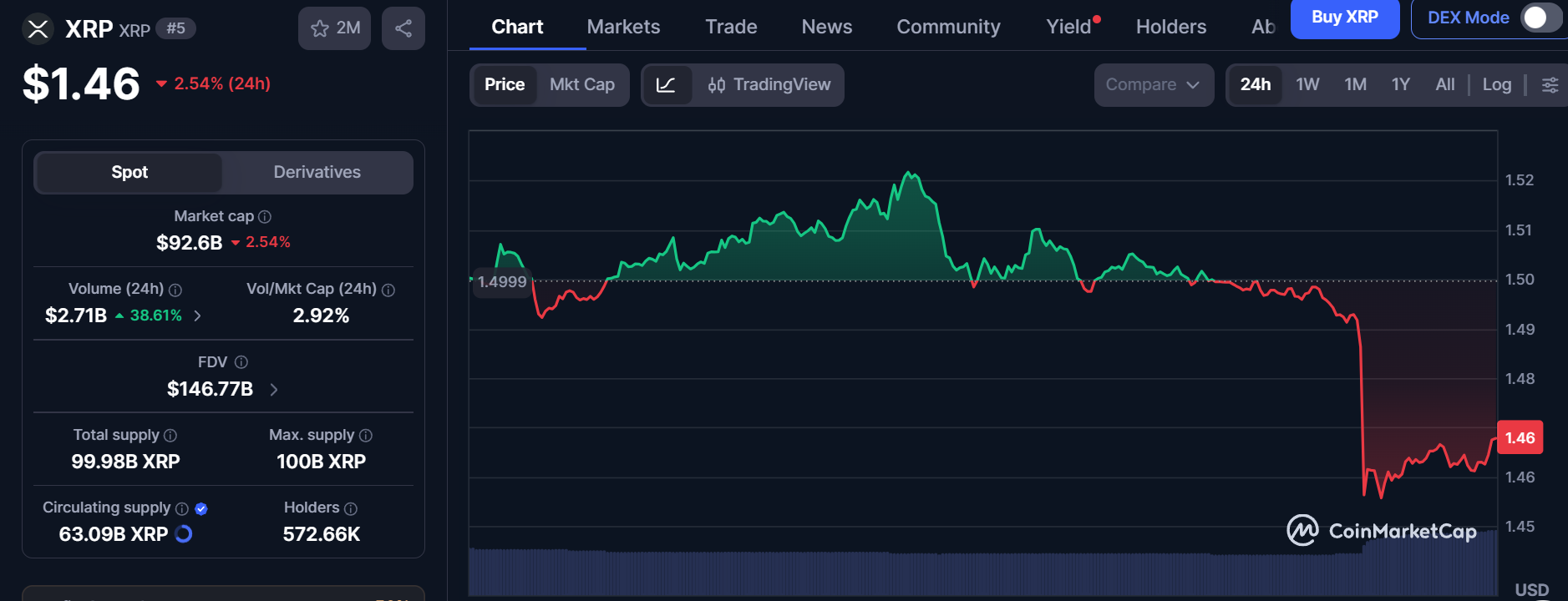Show Holders info icon

coord(351,508)
